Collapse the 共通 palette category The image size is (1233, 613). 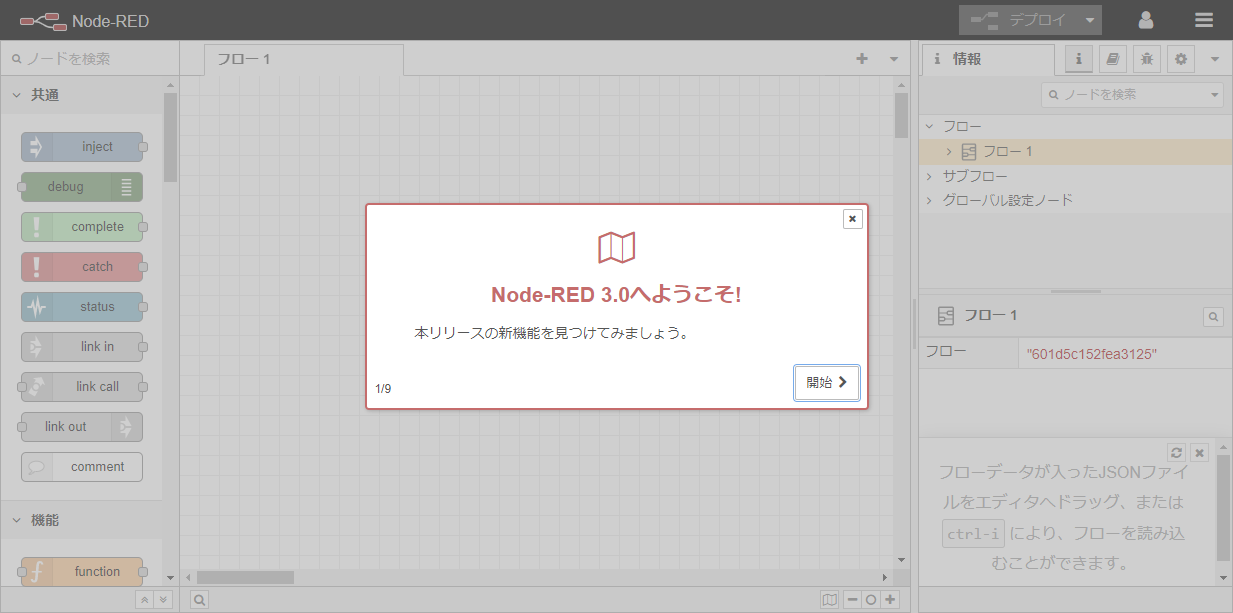pyautogui.click(x=17, y=95)
